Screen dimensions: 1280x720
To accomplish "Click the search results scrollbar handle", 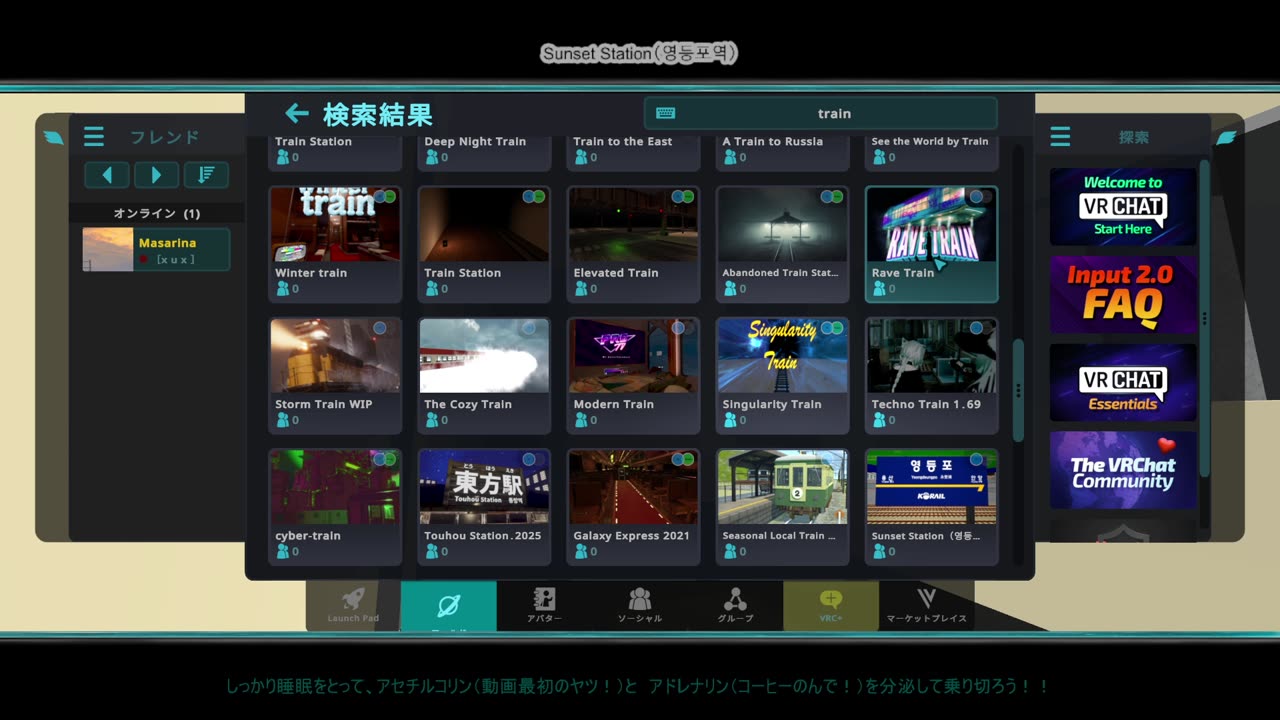I will [x=1018, y=390].
